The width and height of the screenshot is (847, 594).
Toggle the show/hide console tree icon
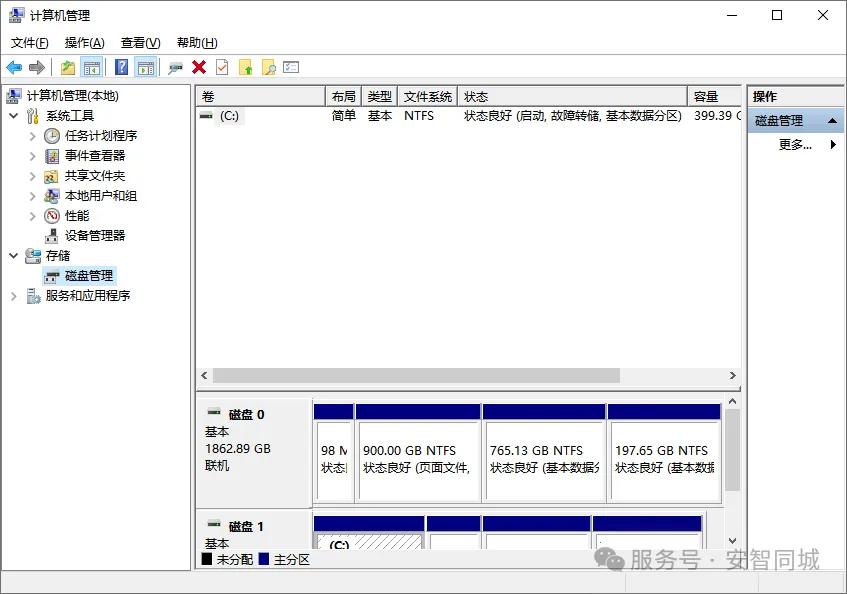[x=91, y=68]
